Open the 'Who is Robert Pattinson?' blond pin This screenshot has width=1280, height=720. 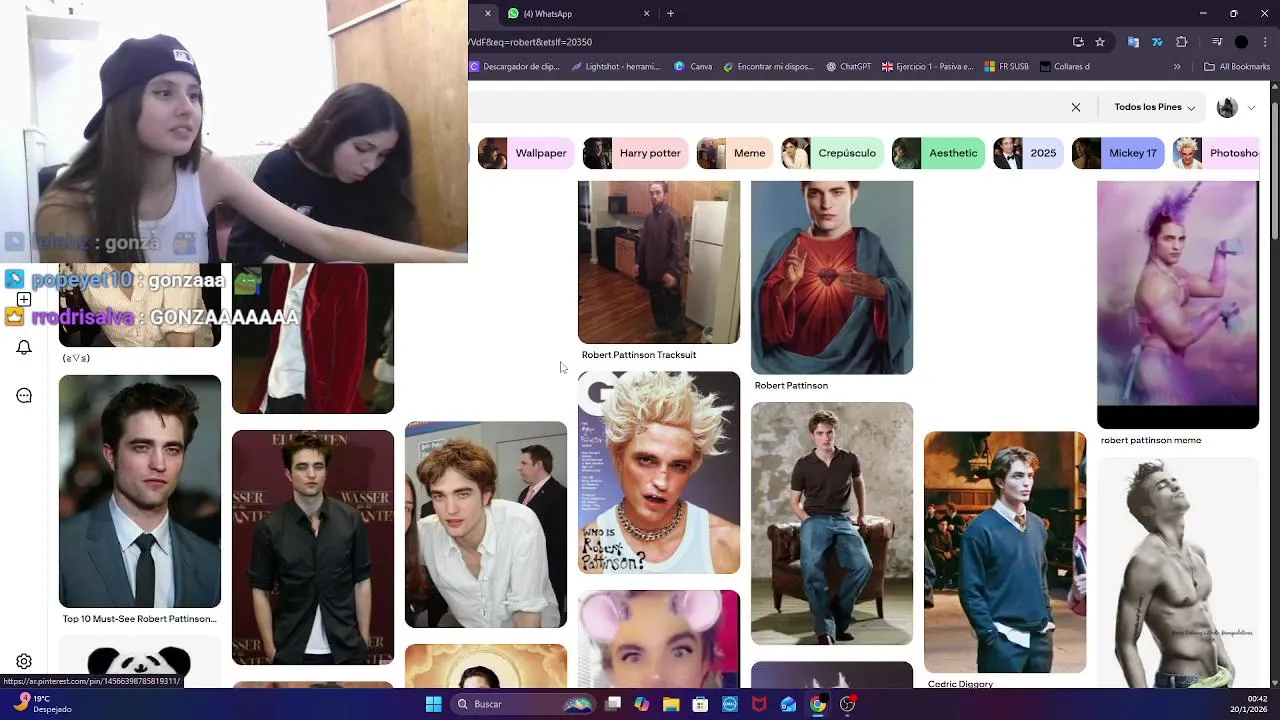tap(659, 472)
